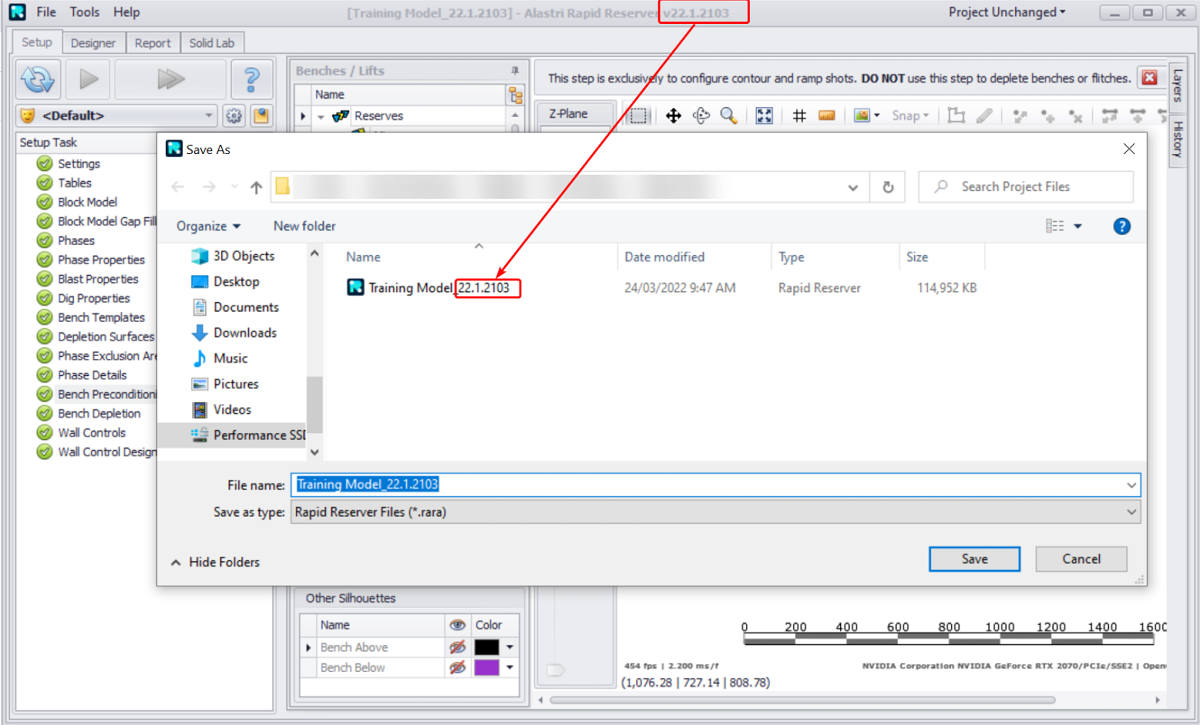Open the Snap dropdown in viewport toolbar
The image size is (1200, 725).
coord(910,115)
